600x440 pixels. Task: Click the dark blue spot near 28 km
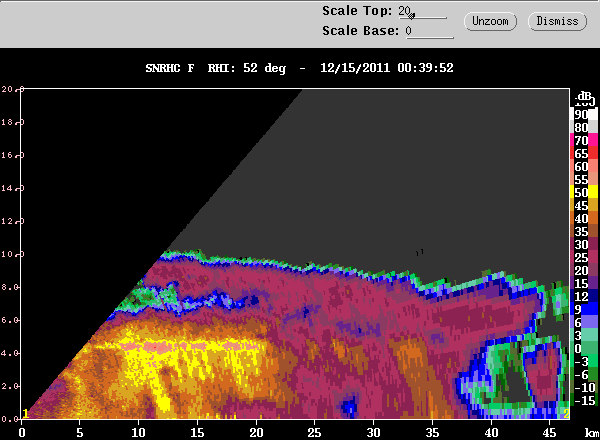(349, 405)
